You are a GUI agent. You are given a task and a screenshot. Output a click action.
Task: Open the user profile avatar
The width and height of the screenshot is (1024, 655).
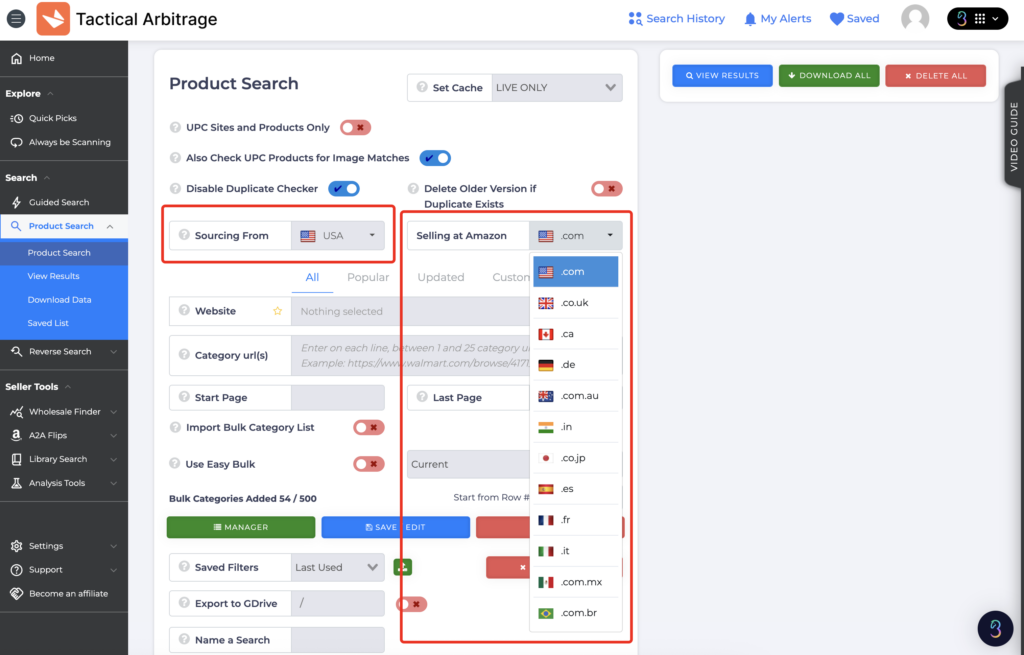915,18
